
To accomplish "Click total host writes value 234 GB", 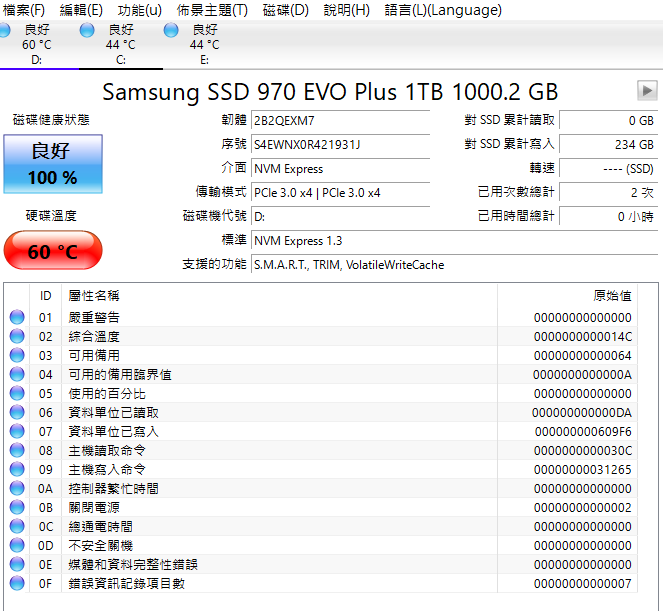I will [x=608, y=145].
